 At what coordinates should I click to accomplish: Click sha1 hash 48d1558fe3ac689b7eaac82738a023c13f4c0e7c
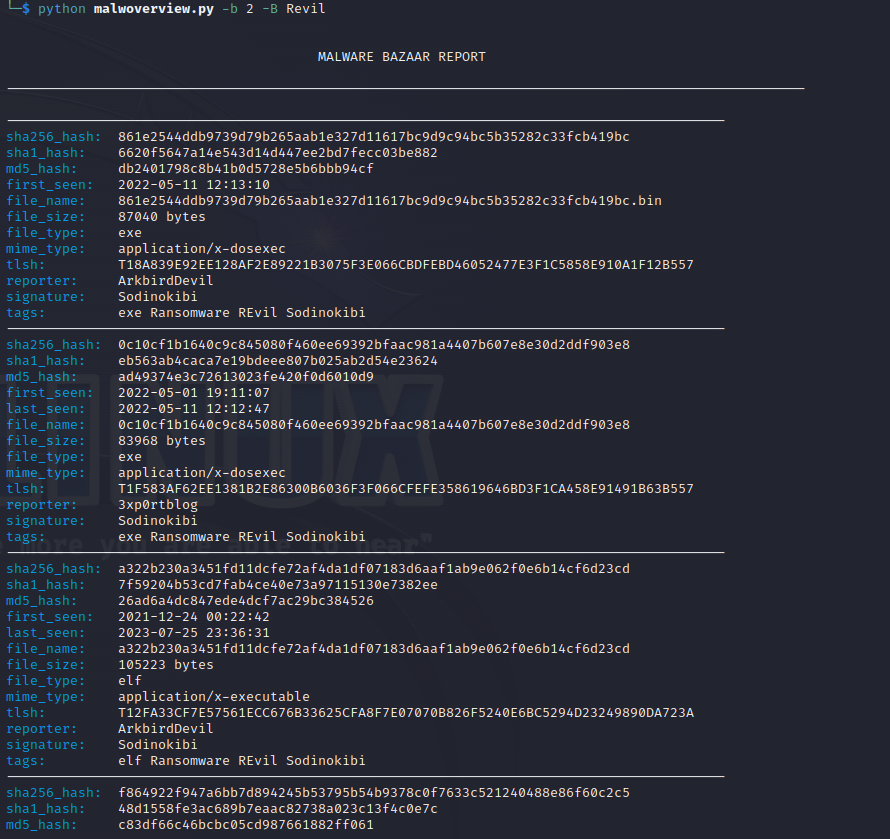pos(278,808)
